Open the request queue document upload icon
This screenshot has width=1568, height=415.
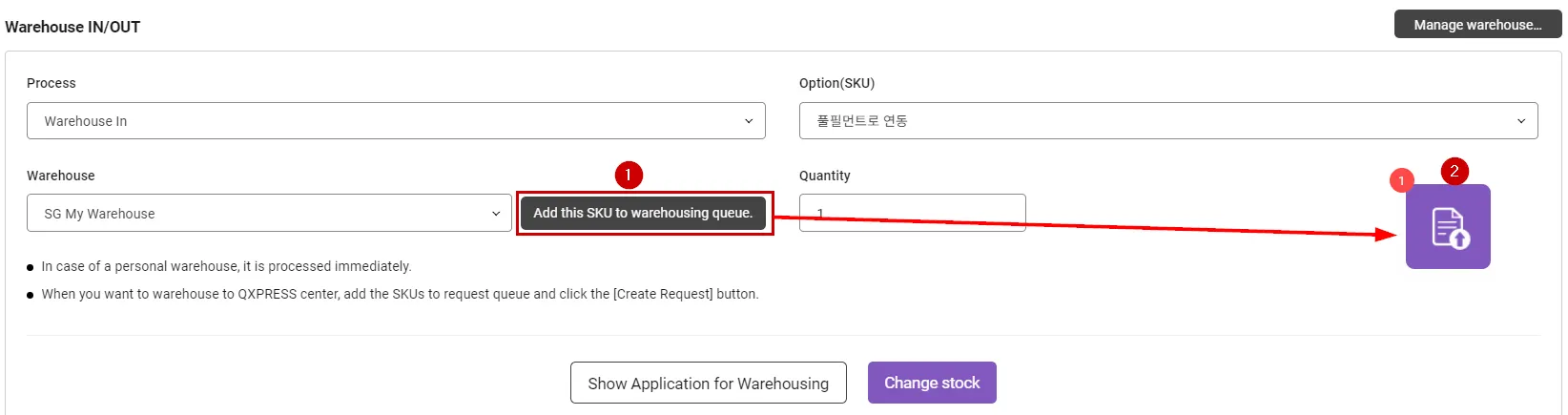[x=1448, y=227]
